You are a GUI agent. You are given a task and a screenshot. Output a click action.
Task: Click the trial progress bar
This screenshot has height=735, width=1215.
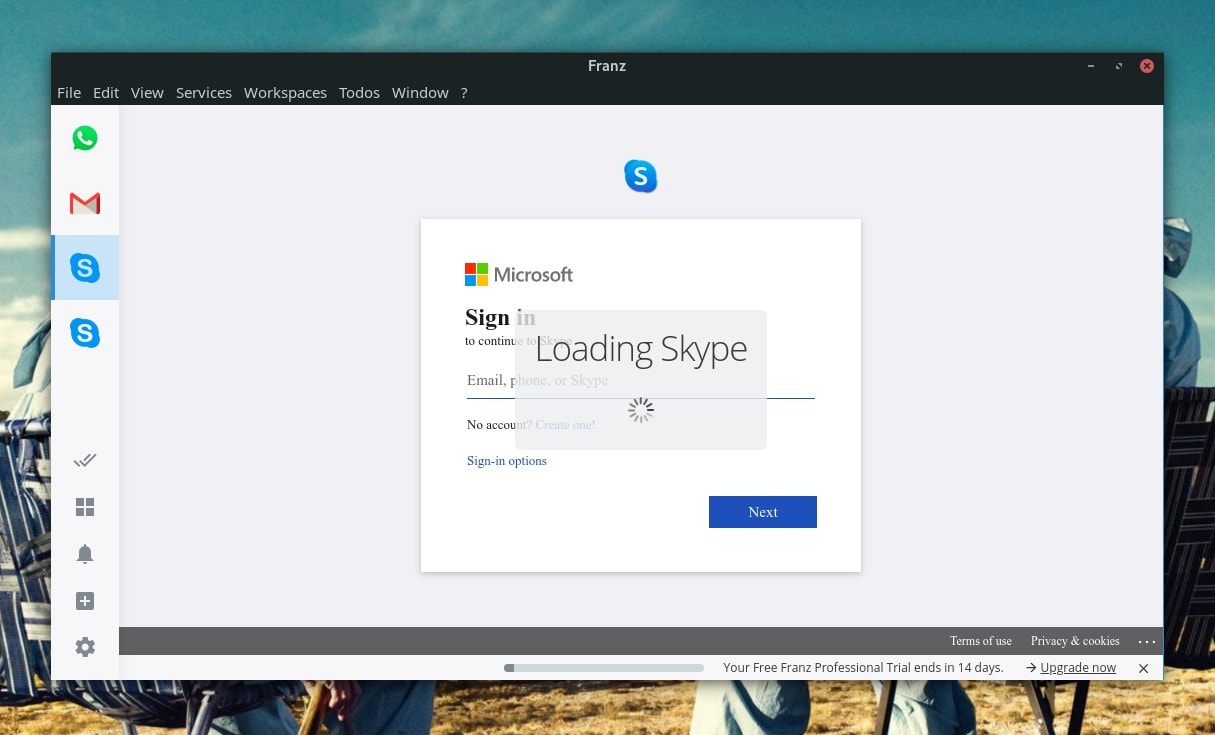604,668
